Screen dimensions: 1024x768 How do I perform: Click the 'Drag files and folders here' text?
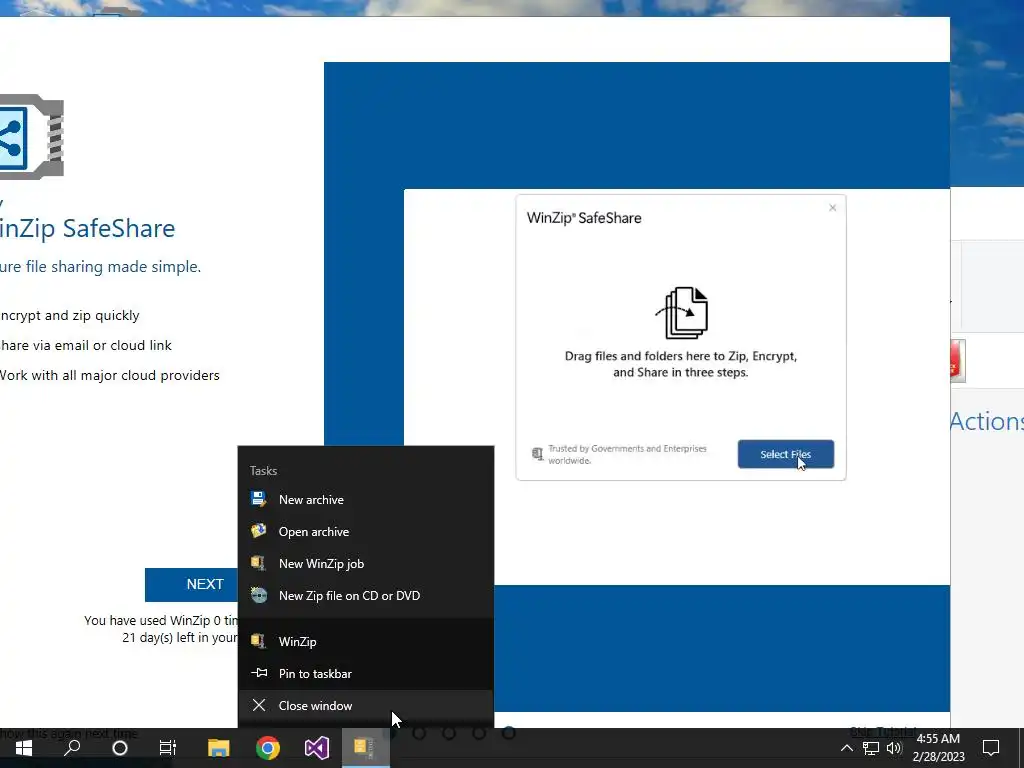tap(680, 364)
